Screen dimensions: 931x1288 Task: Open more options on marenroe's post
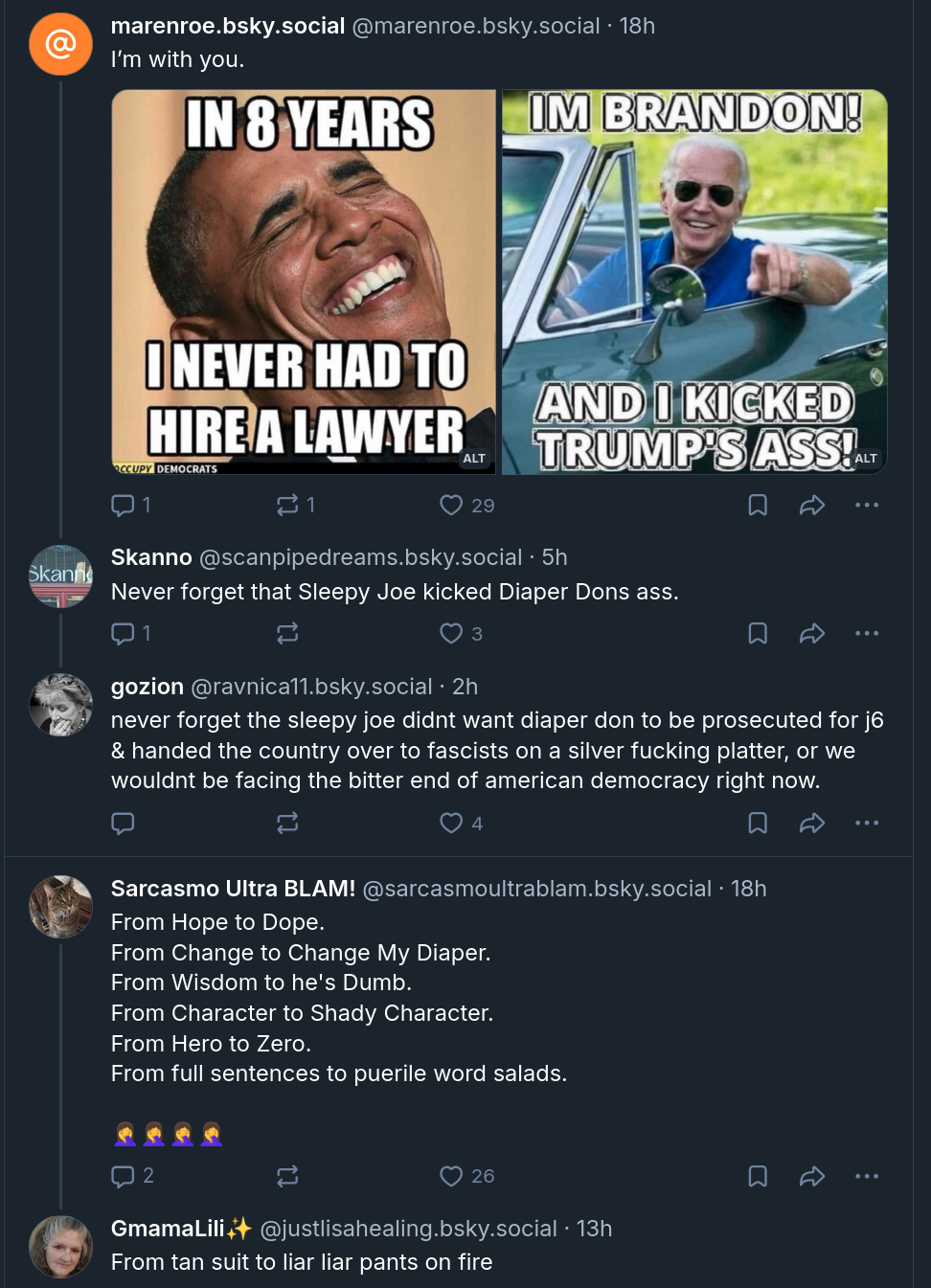[867, 505]
